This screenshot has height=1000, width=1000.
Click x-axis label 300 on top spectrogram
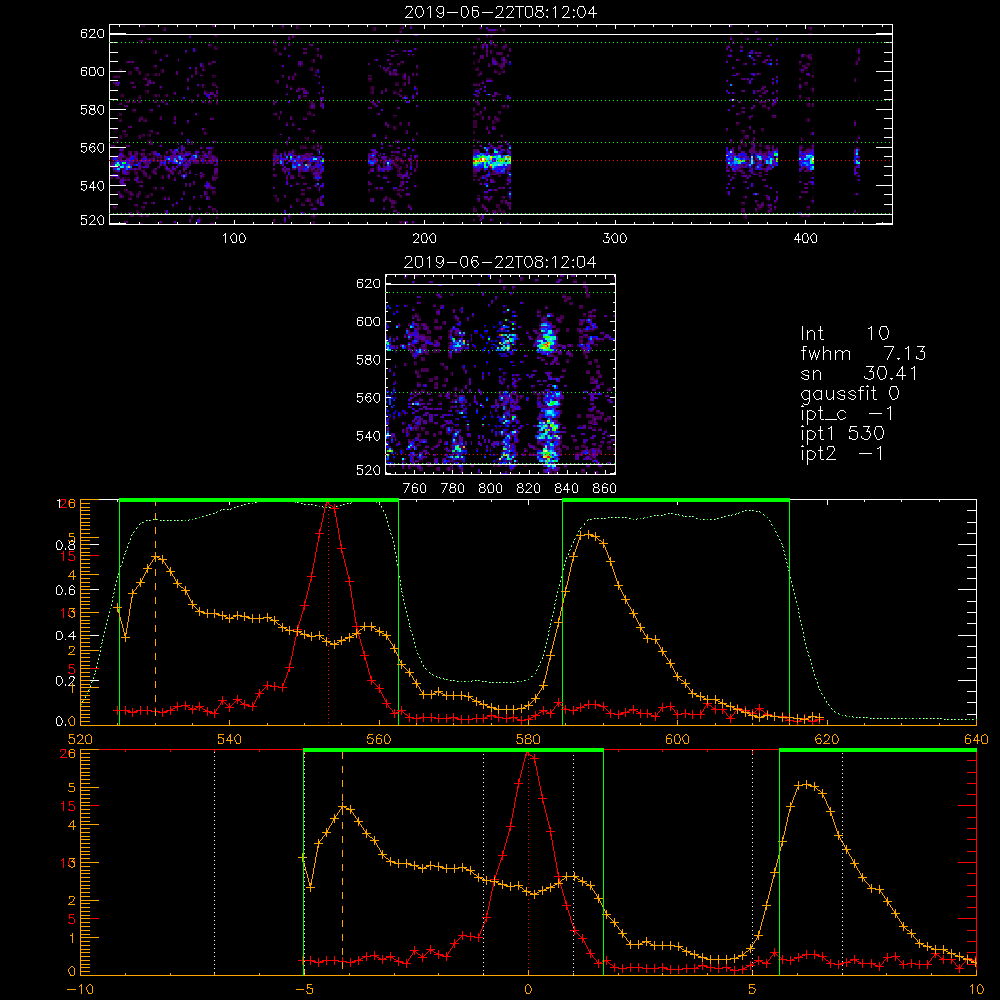pos(615,239)
